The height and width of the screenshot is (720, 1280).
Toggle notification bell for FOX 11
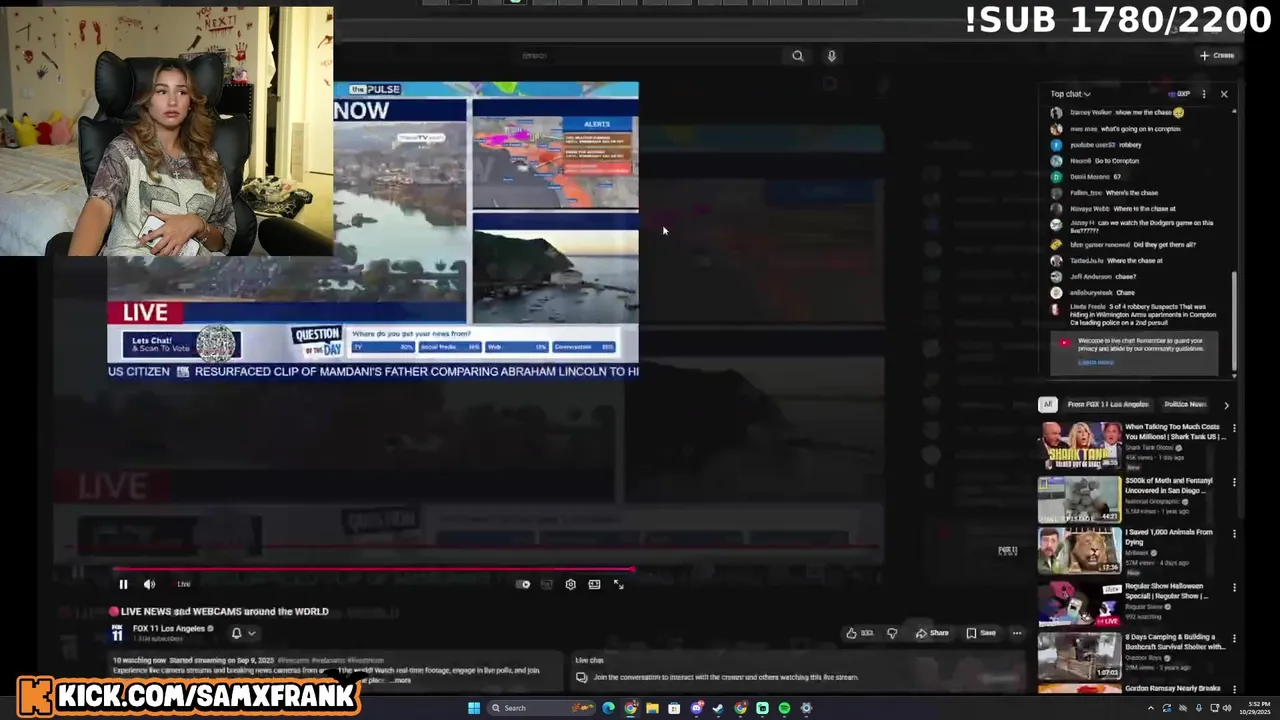tap(237, 633)
